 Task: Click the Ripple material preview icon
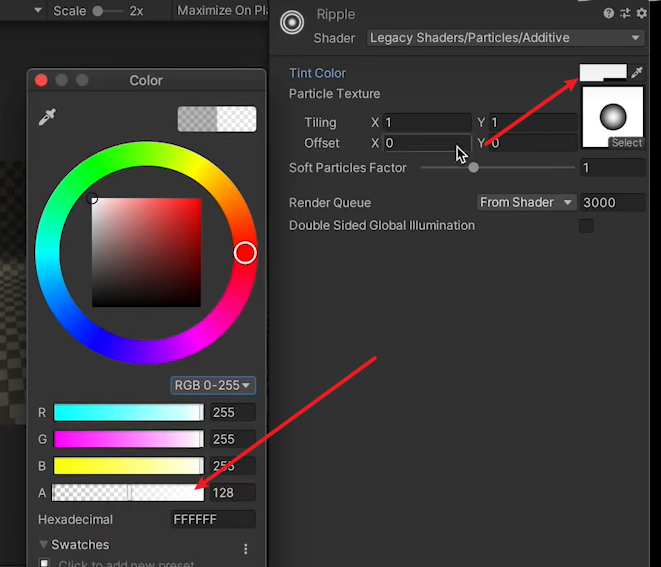tap(292, 22)
